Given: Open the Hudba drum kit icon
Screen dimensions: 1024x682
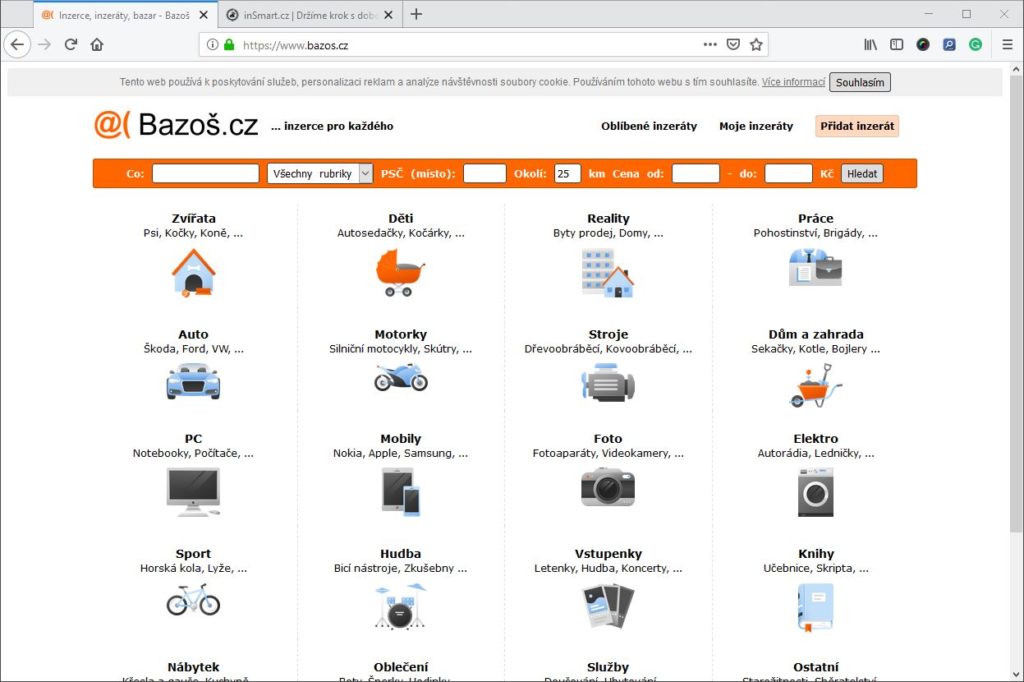Looking at the screenshot, I should (400, 606).
